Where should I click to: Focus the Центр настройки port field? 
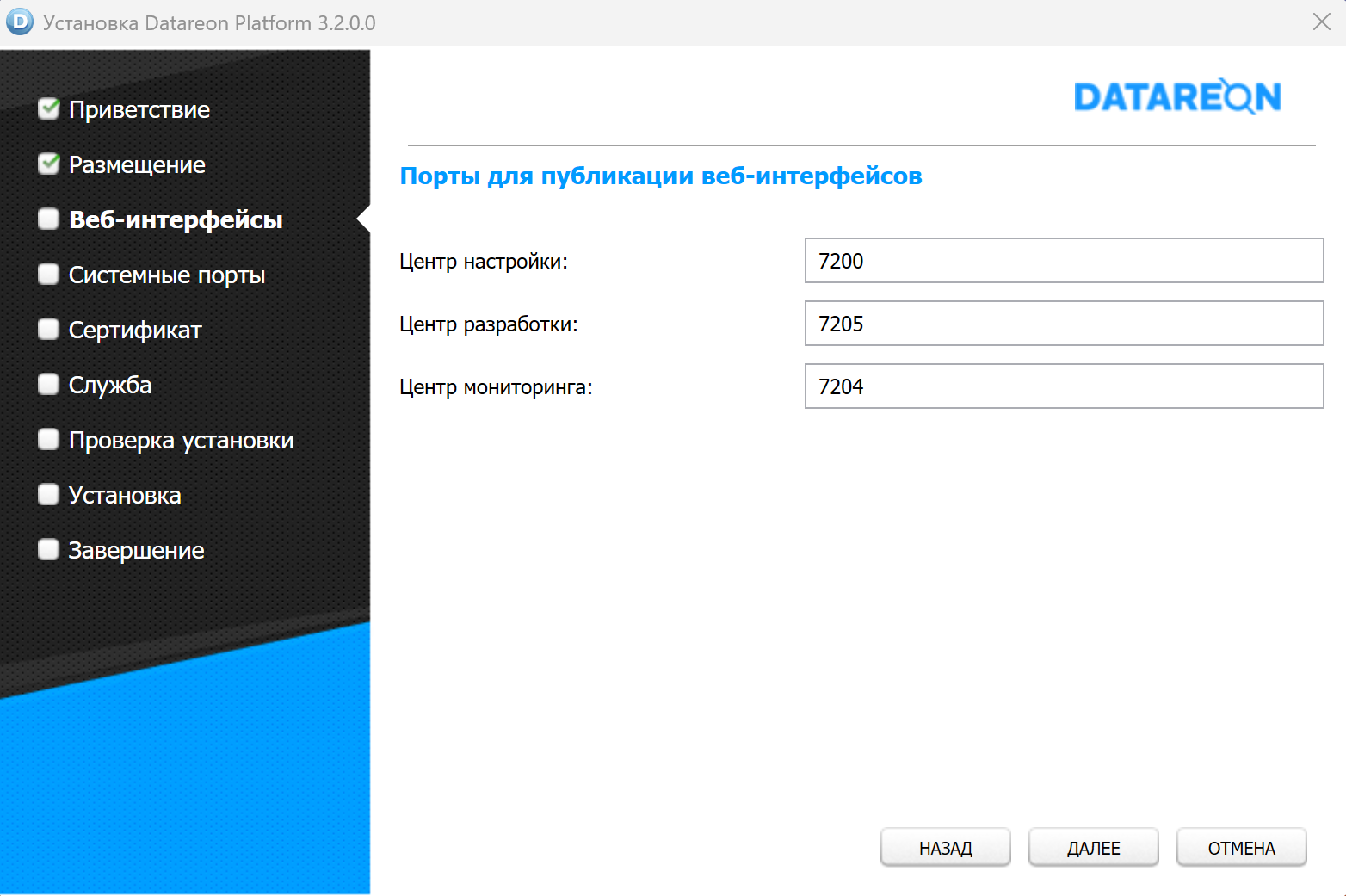coord(1064,261)
